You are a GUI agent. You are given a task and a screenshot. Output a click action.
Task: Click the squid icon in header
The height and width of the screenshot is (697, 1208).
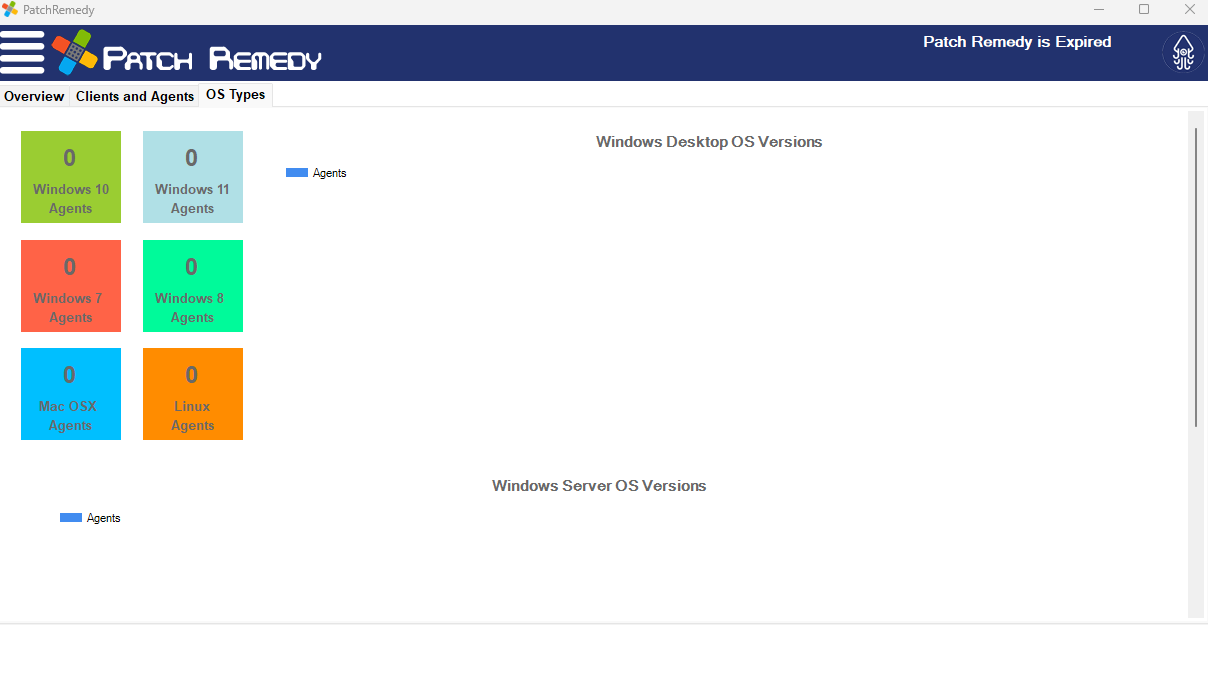coord(1183,52)
